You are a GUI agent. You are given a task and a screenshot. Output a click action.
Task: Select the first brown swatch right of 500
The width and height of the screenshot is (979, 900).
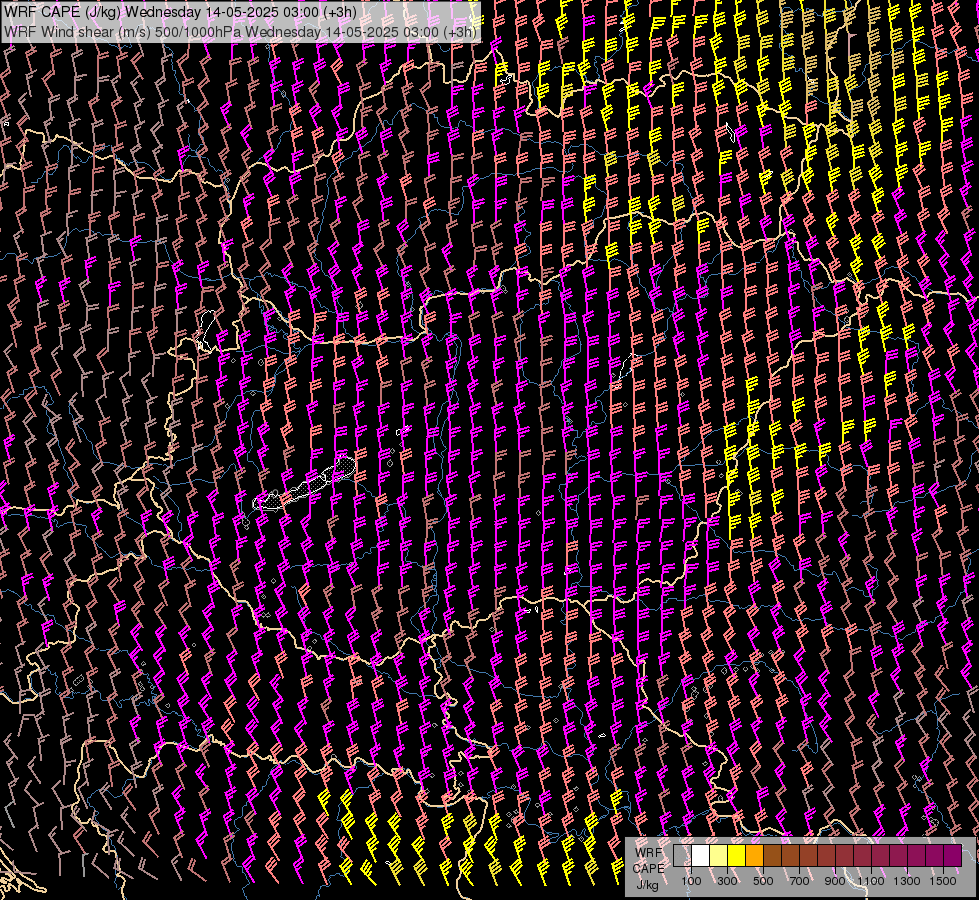(x=772, y=855)
